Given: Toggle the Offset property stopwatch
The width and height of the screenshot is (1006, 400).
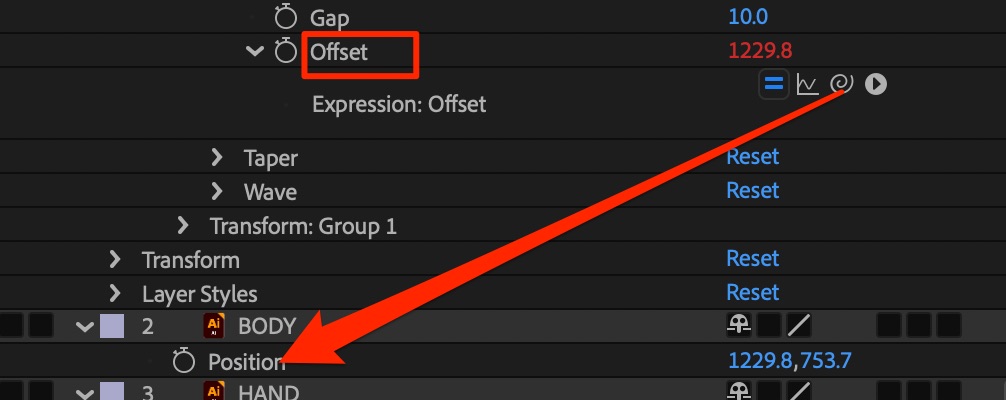Looking at the screenshot, I should click(287, 51).
